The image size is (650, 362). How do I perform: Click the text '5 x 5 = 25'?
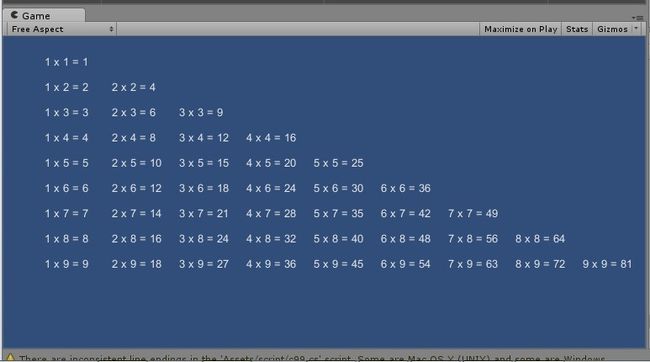(338, 163)
